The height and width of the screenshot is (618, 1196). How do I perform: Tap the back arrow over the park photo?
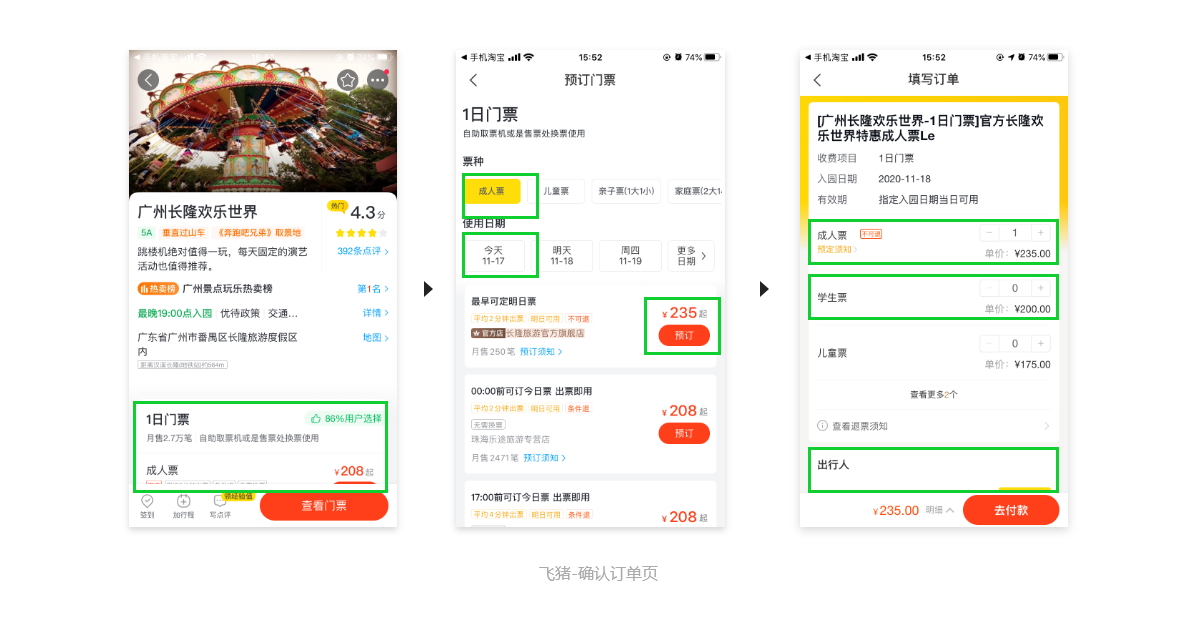148,80
